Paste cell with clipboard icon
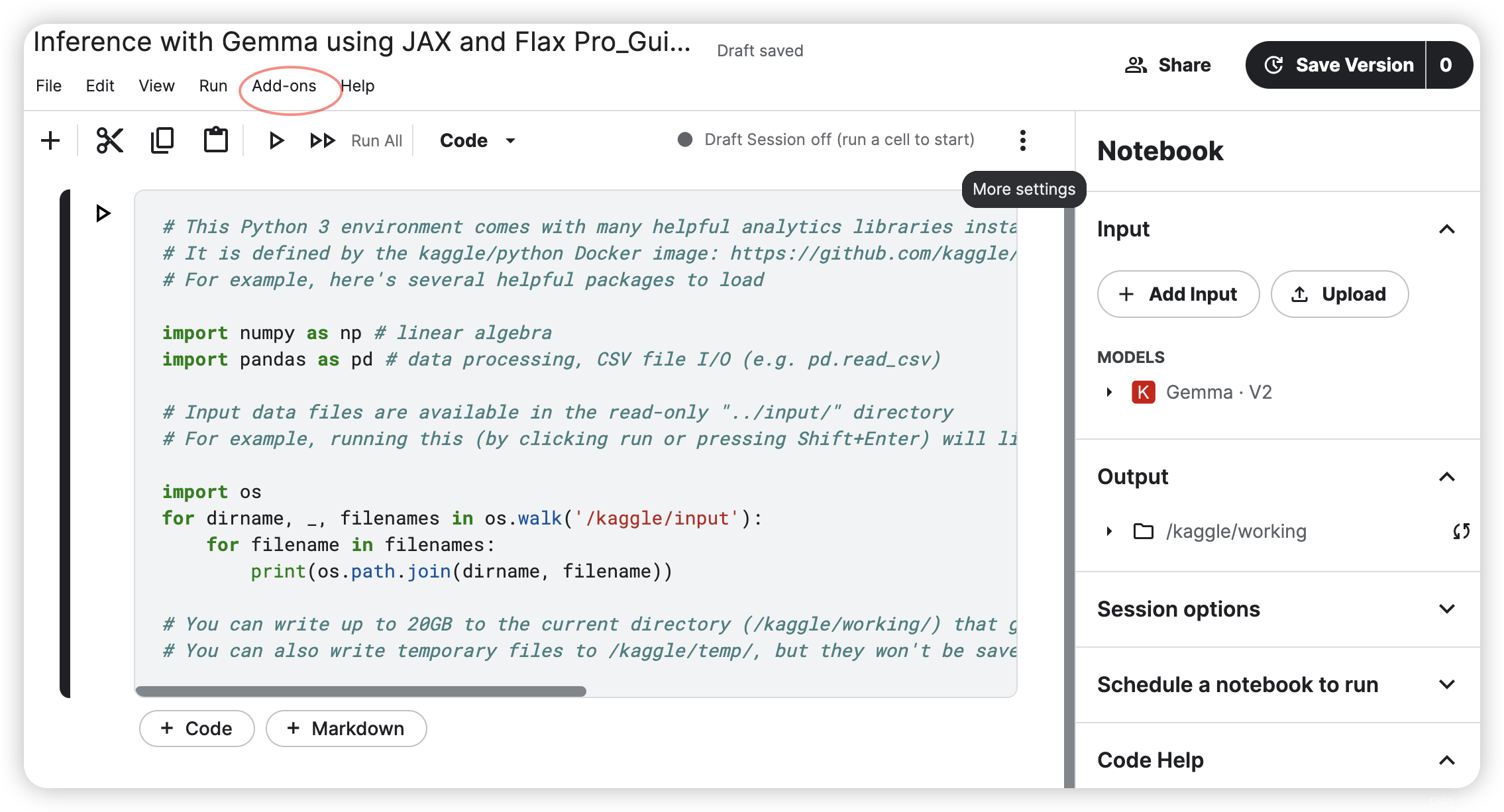The height and width of the screenshot is (812, 1504). point(215,140)
